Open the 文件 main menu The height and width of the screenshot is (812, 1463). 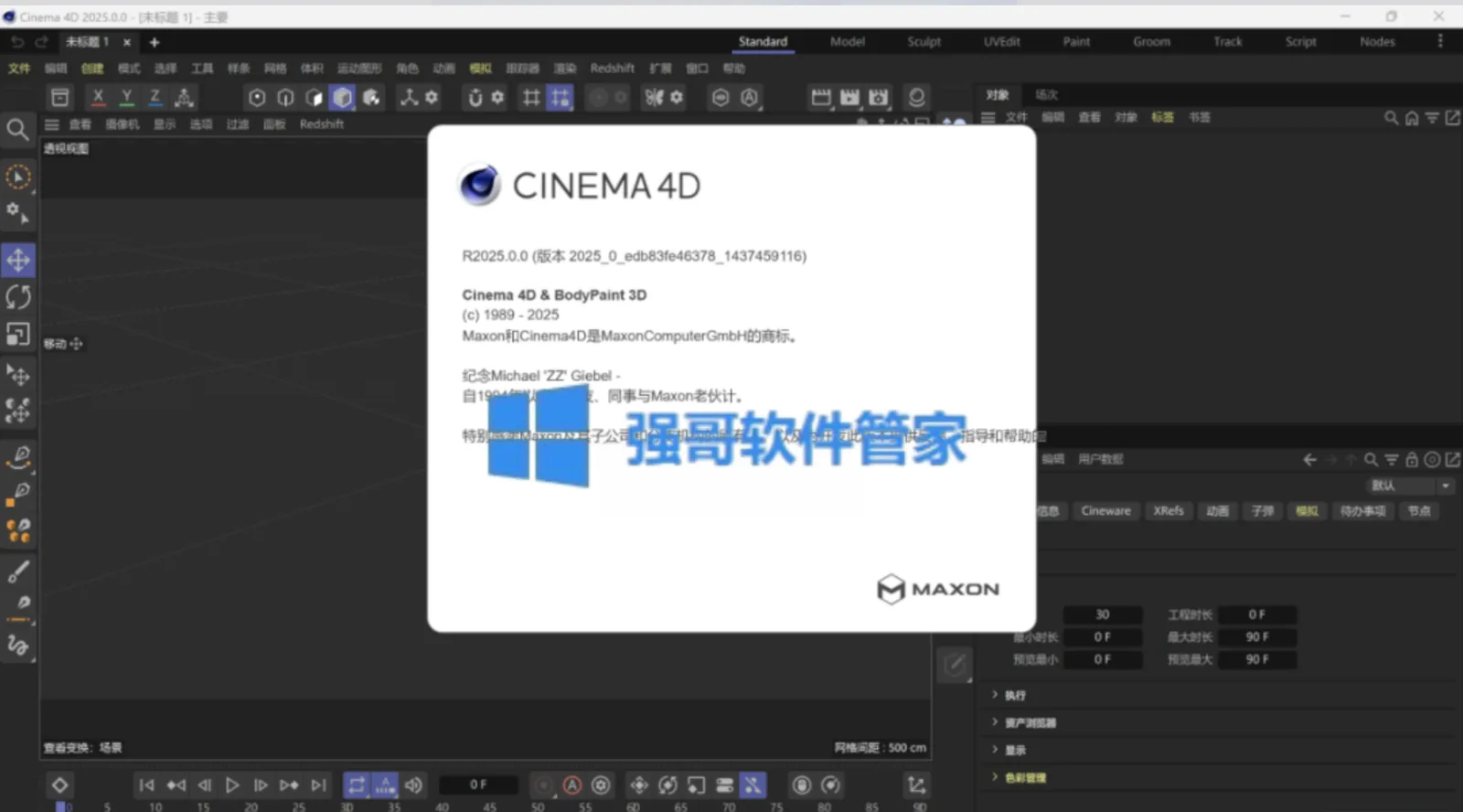[x=19, y=69]
